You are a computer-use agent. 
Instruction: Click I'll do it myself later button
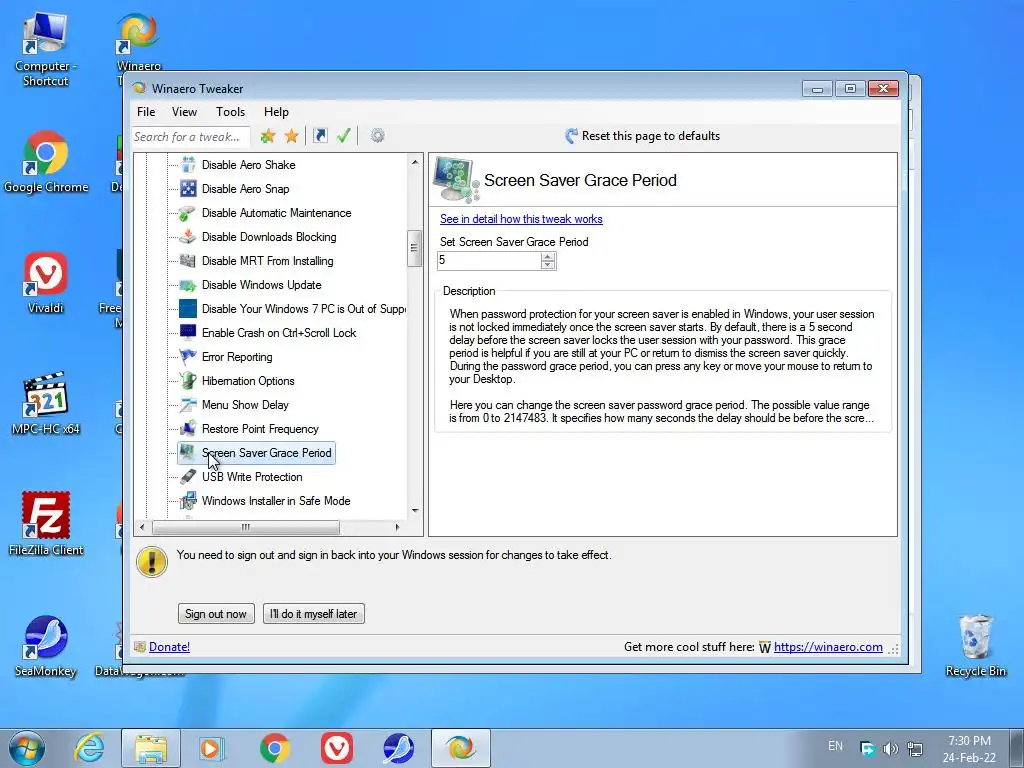[313, 614]
